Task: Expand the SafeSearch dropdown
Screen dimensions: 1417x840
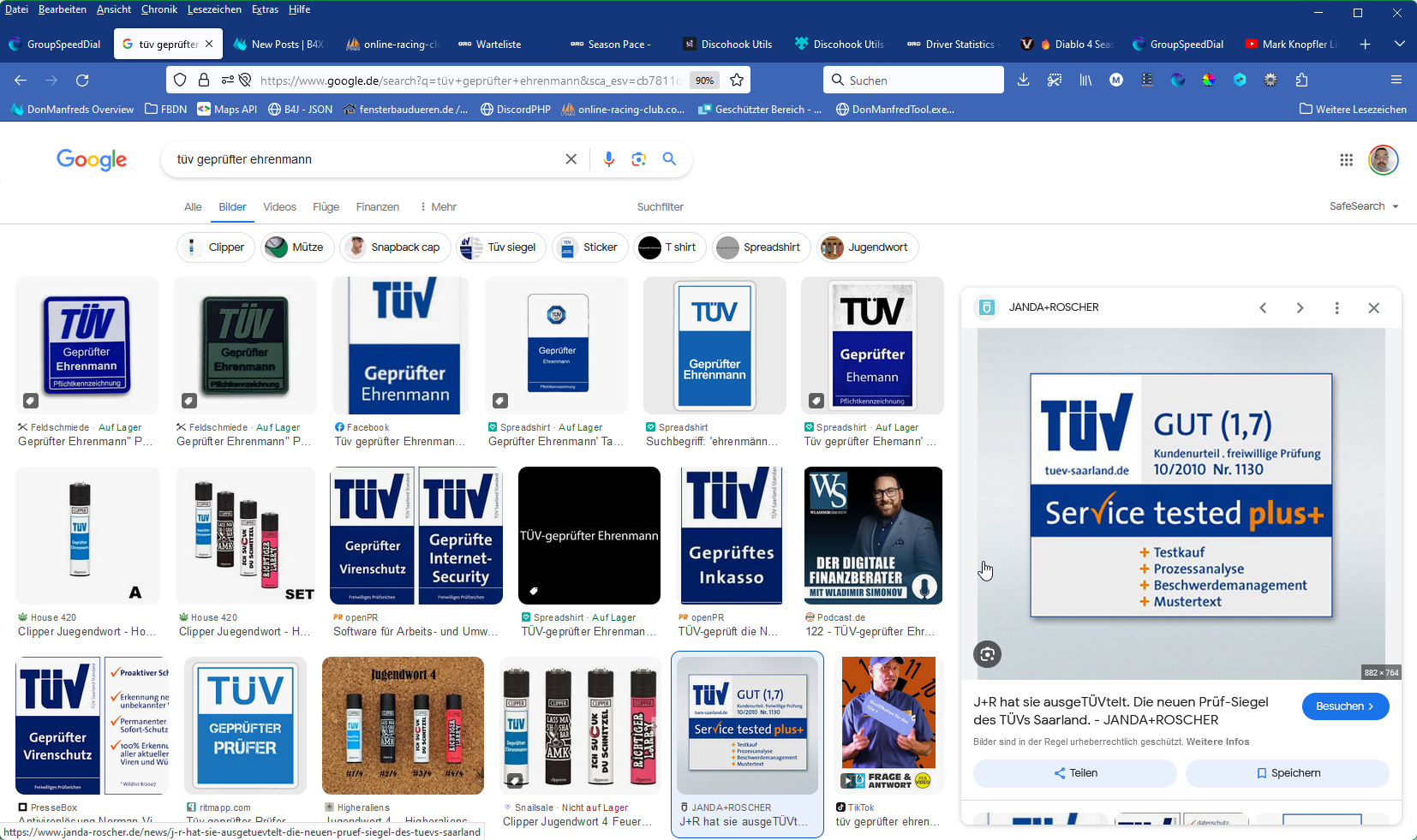Action: pos(1364,206)
